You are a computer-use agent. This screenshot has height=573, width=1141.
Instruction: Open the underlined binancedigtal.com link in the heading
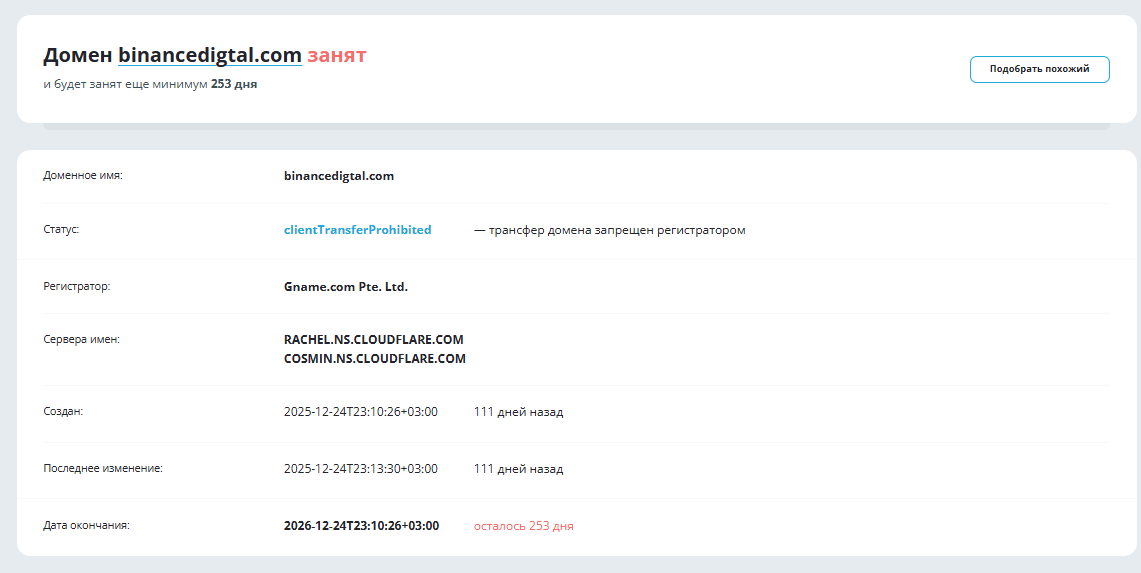pos(210,55)
